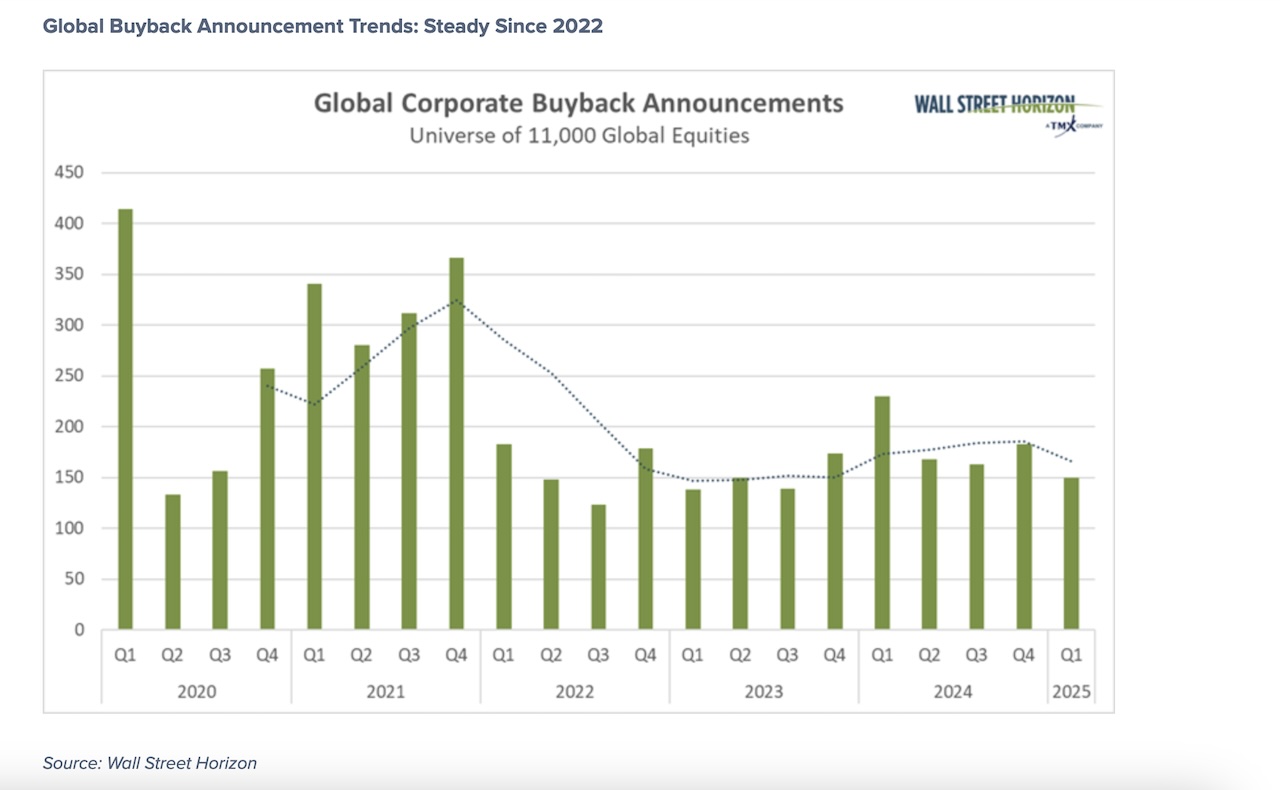The height and width of the screenshot is (790, 1280).
Task: Select the 2025 year label
Action: pos(1071,690)
